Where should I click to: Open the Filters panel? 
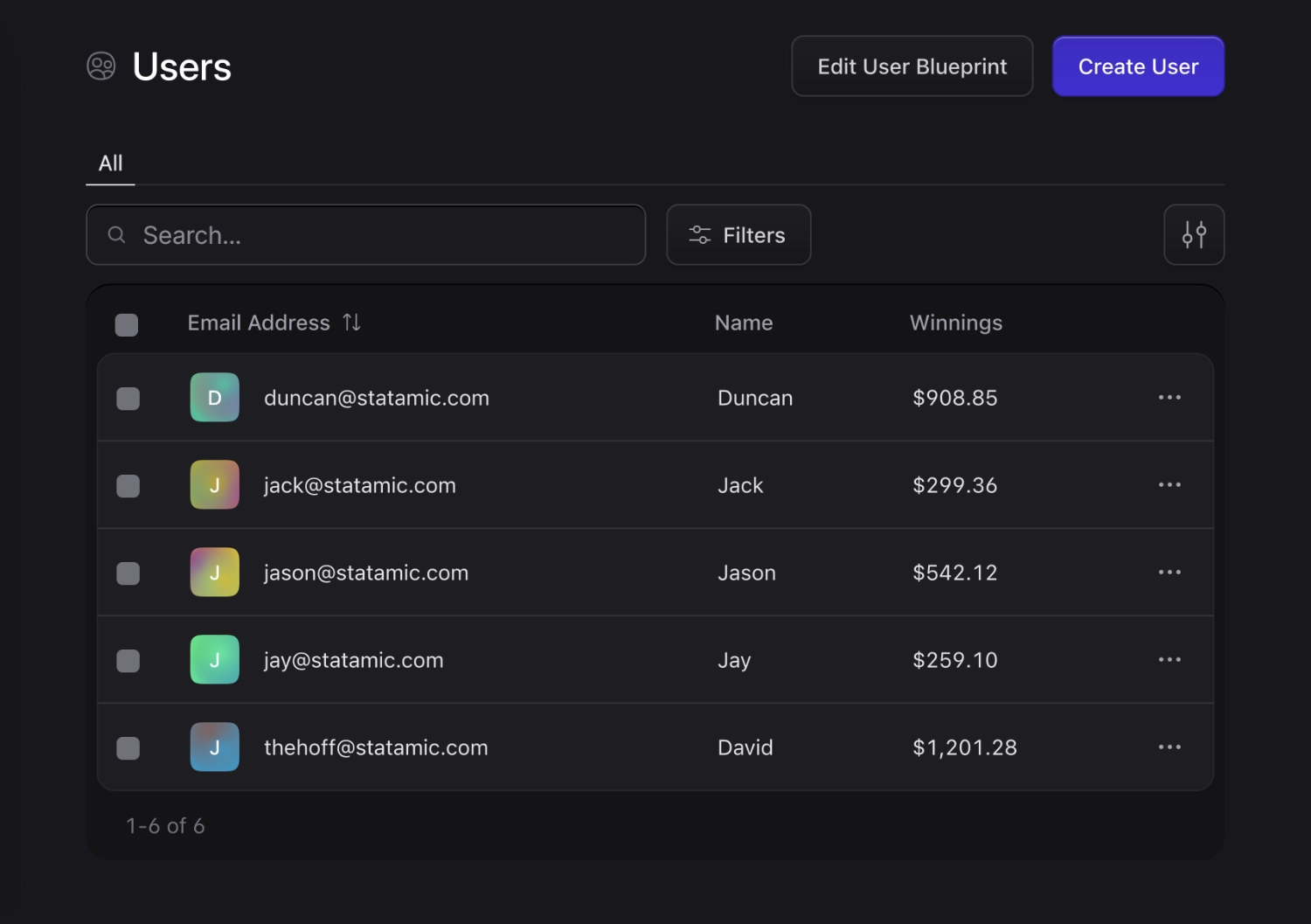point(739,235)
